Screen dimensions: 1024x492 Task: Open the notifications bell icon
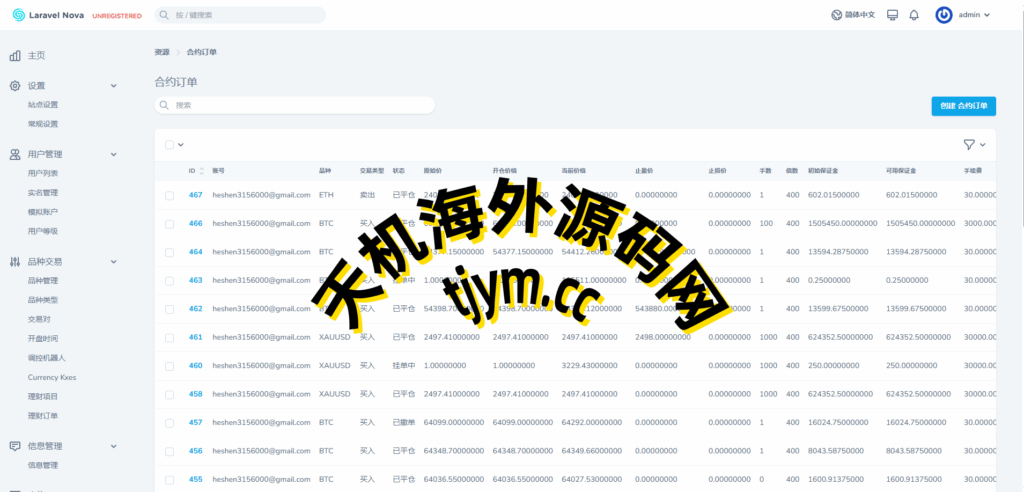click(x=913, y=15)
